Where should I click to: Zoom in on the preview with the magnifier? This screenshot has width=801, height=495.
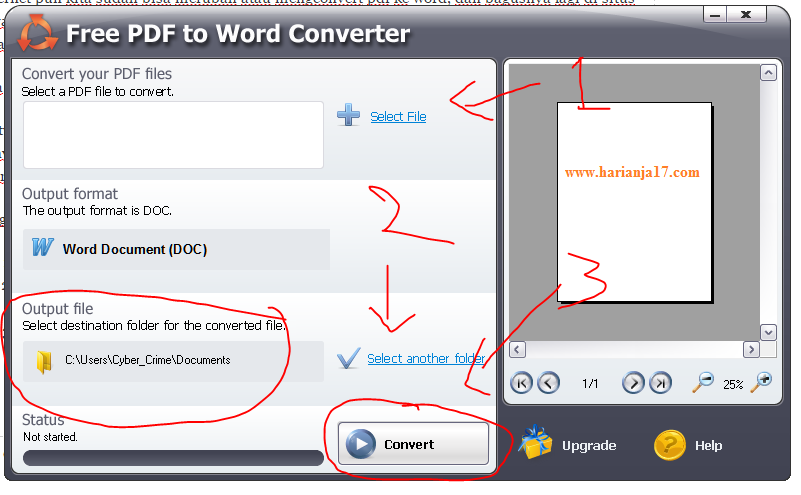[x=761, y=382]
